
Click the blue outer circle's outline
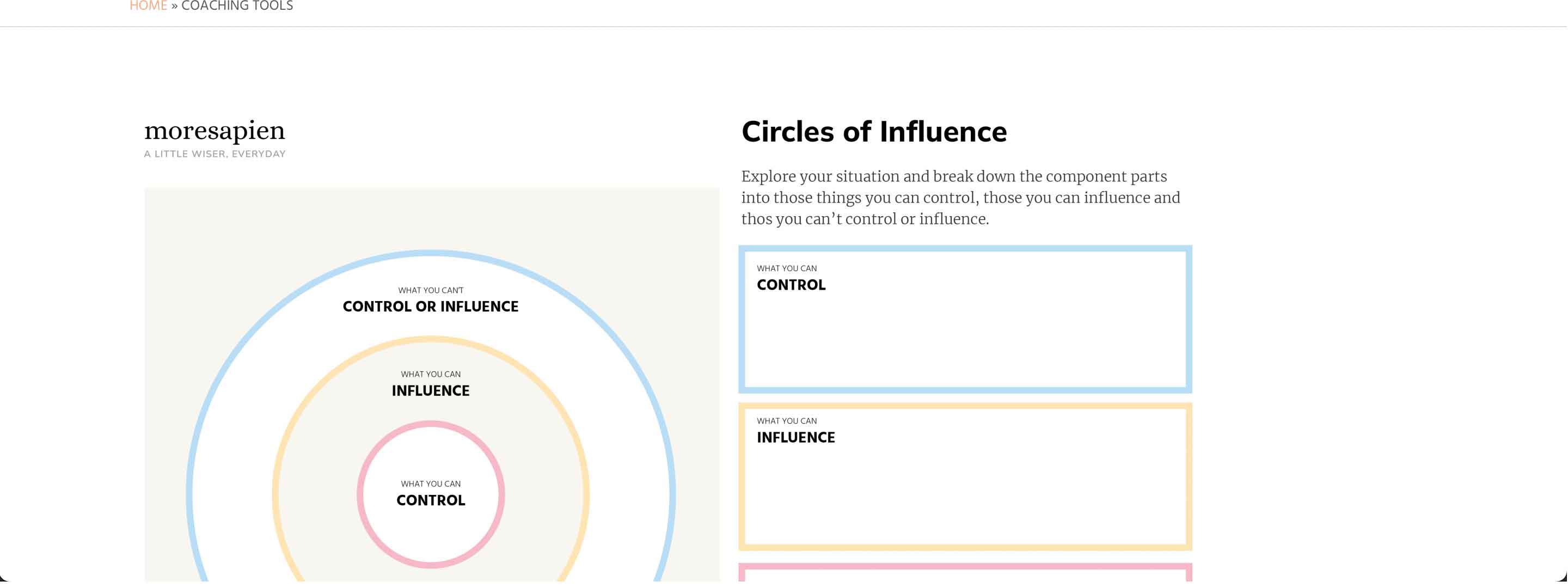click(431, 254)
